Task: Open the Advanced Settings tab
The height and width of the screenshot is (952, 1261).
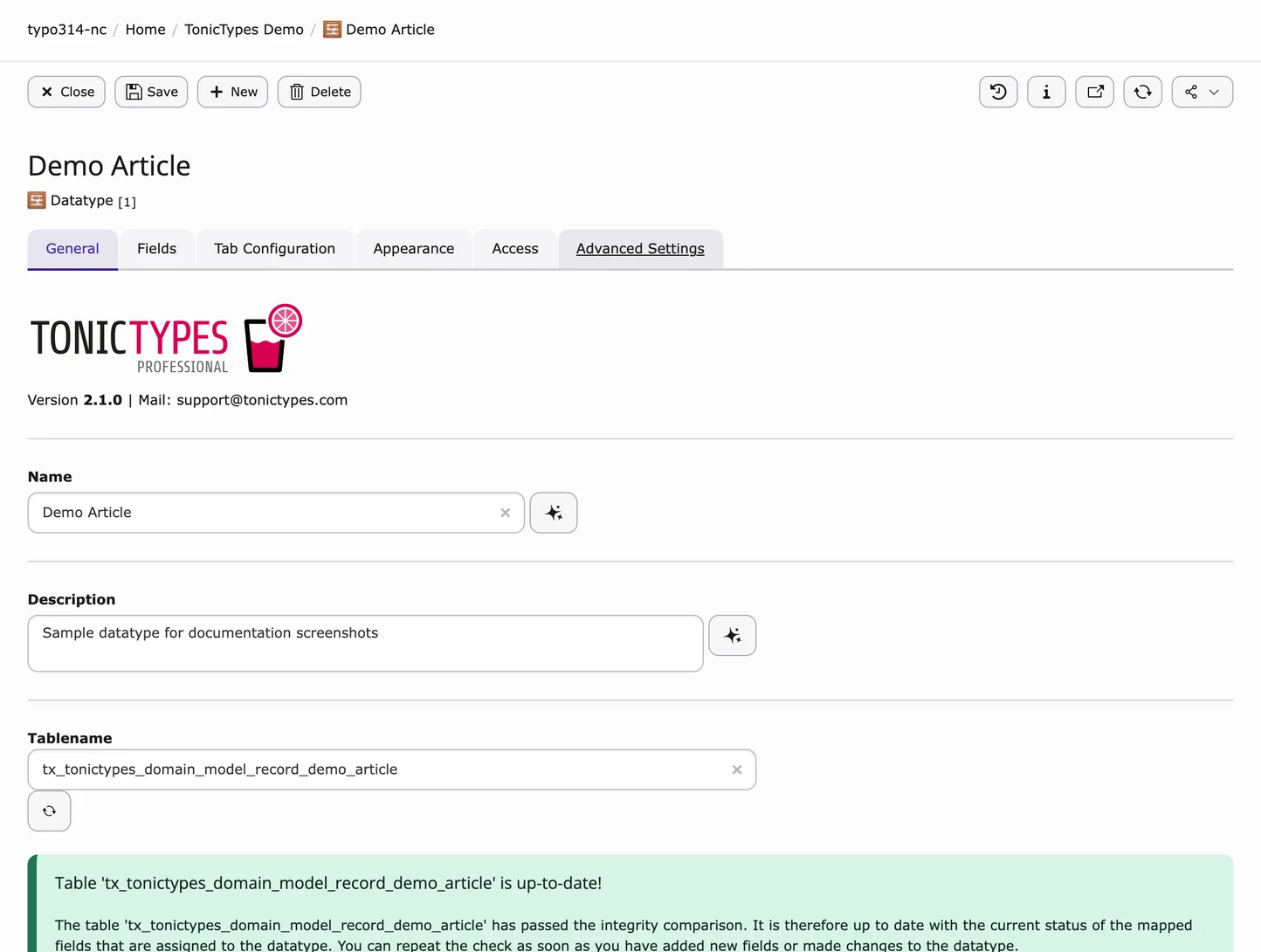Action: [640, 249]
